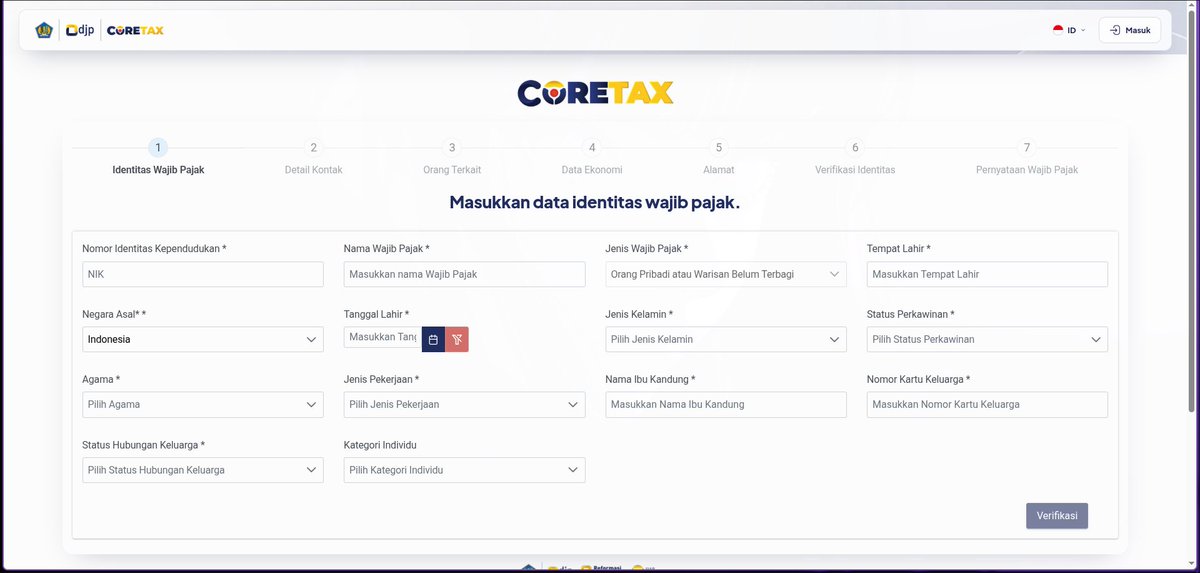Go to step 7 Pernyataan Wajib Pajak
This screenshot has height=573, width=1200.
coord(1027,158)
